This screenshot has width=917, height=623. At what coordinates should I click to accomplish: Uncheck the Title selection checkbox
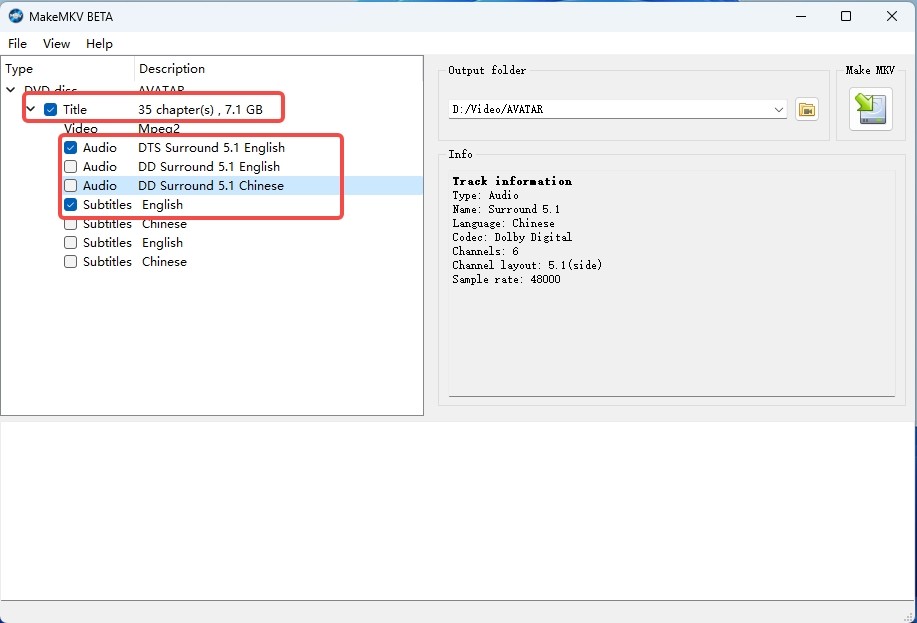pyautogui.click(x=50, y=109)
